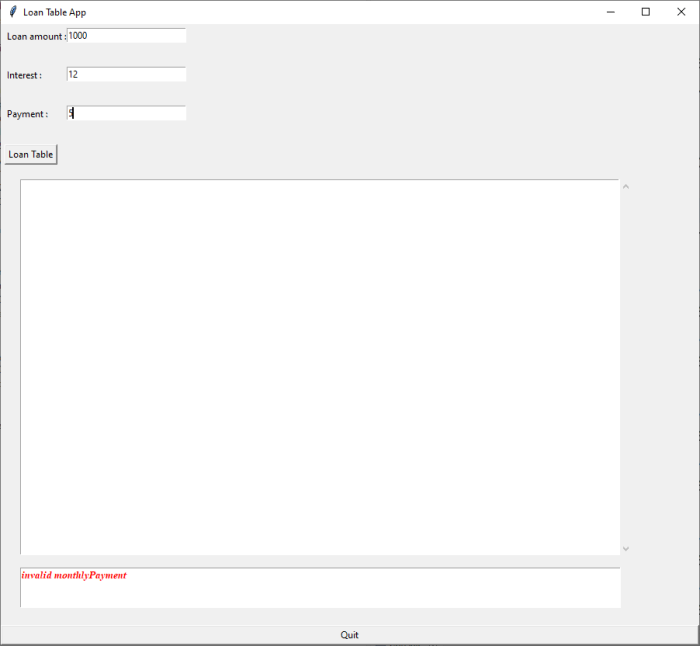Click the 'Interest :' label

(25, 75)
